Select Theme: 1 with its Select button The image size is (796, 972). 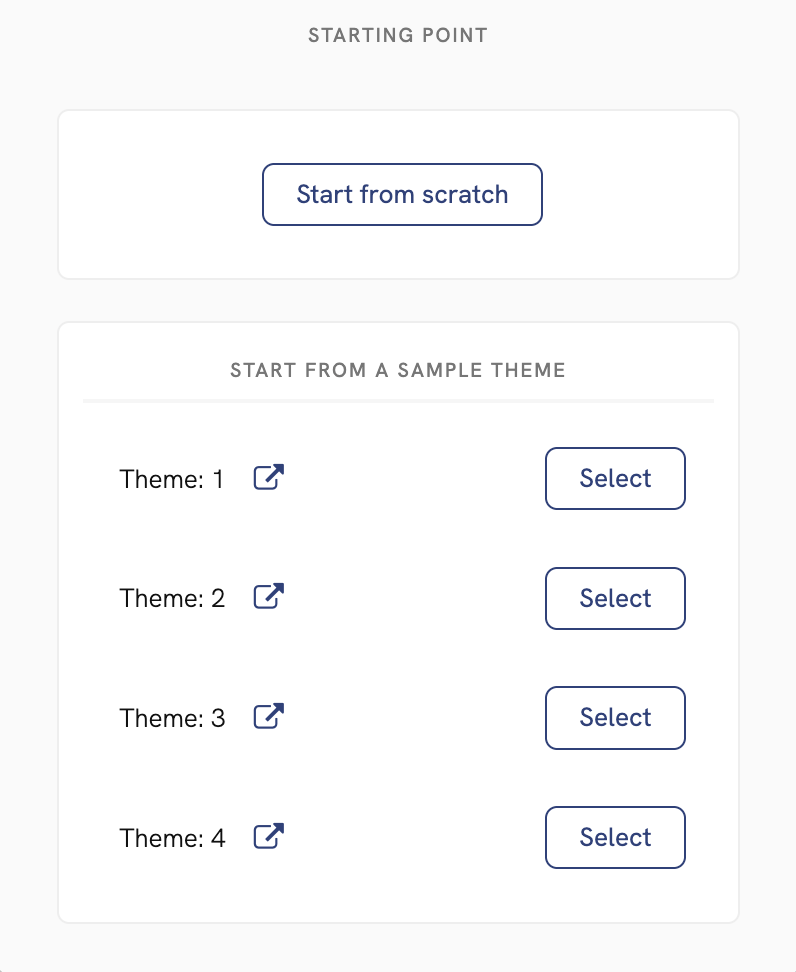(x=615, y=478)
